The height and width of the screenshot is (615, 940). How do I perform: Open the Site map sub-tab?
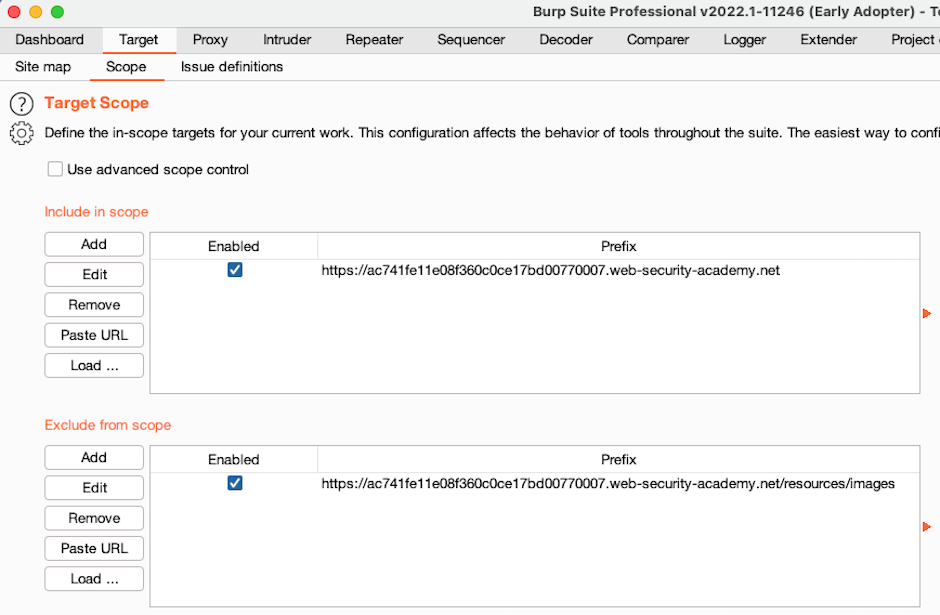point(43,67)
